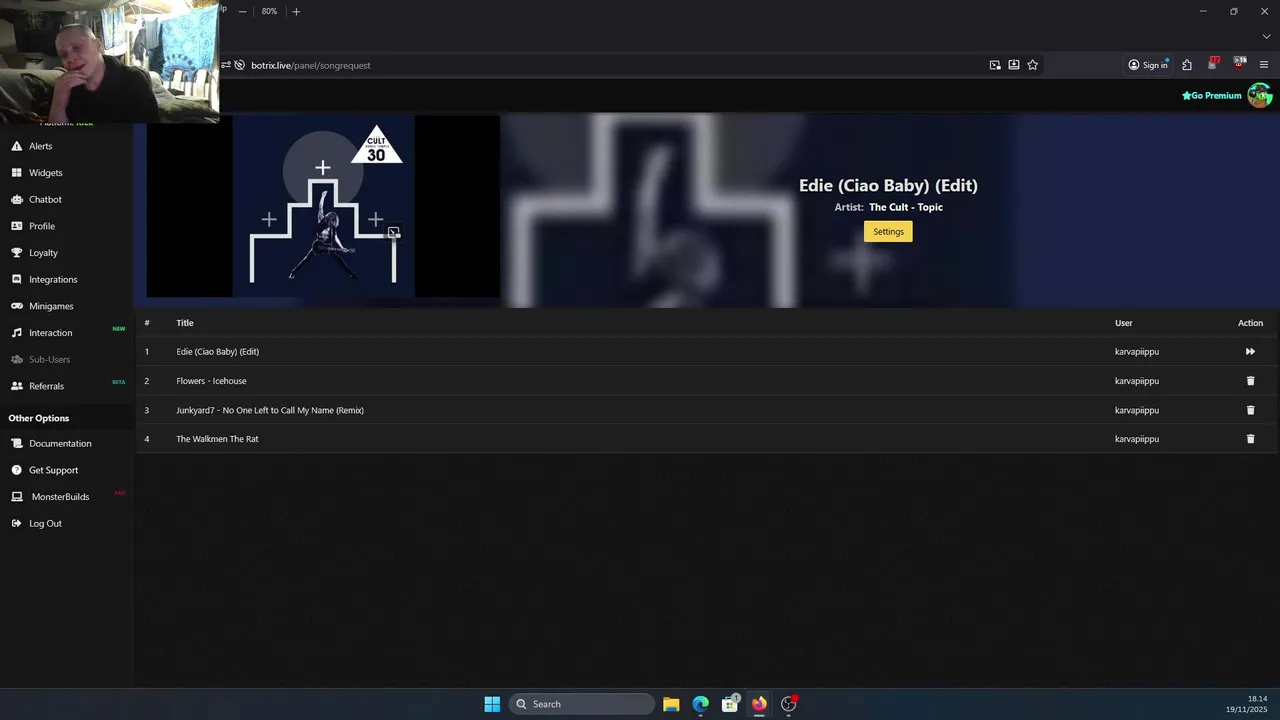Open the Windows Start menu
Viewport: 1280px width, 720px height.
coord(492,704)
